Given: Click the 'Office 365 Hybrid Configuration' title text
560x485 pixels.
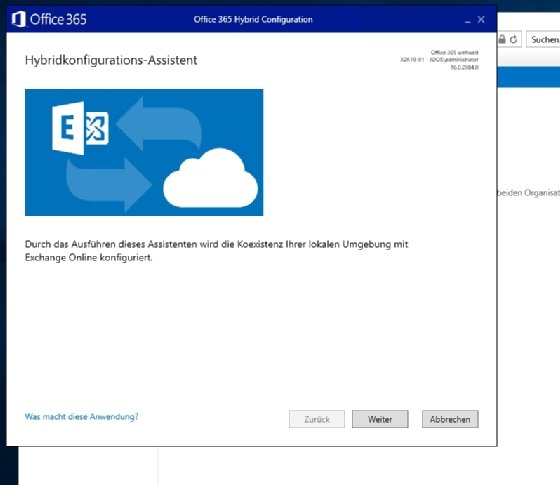Looking at the screenshot, I should [253, 20].
